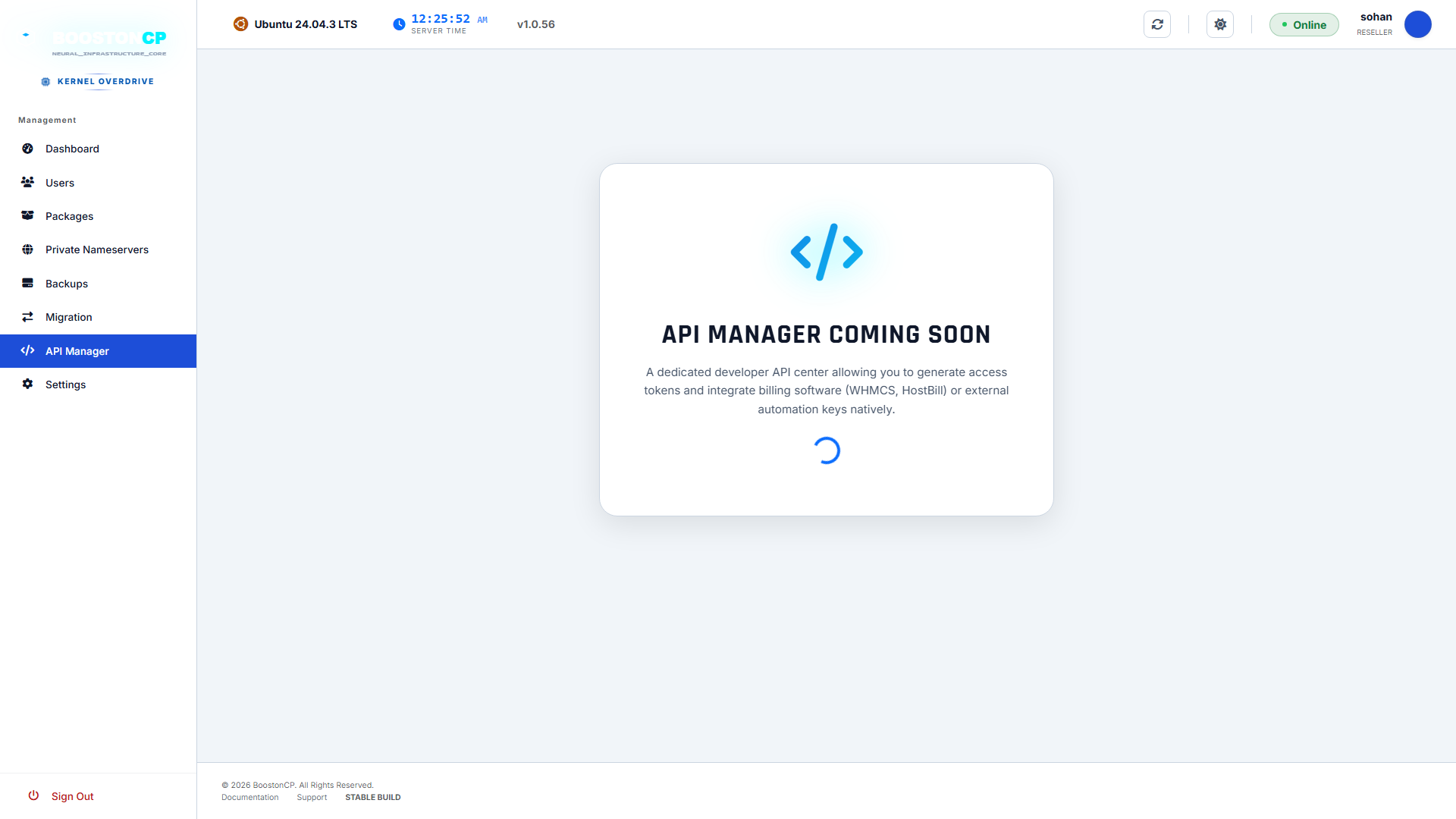Open the Dashboard menu item
This screenshot has height=819, width=1456.
pyautogui.click(x=99, y=149)
